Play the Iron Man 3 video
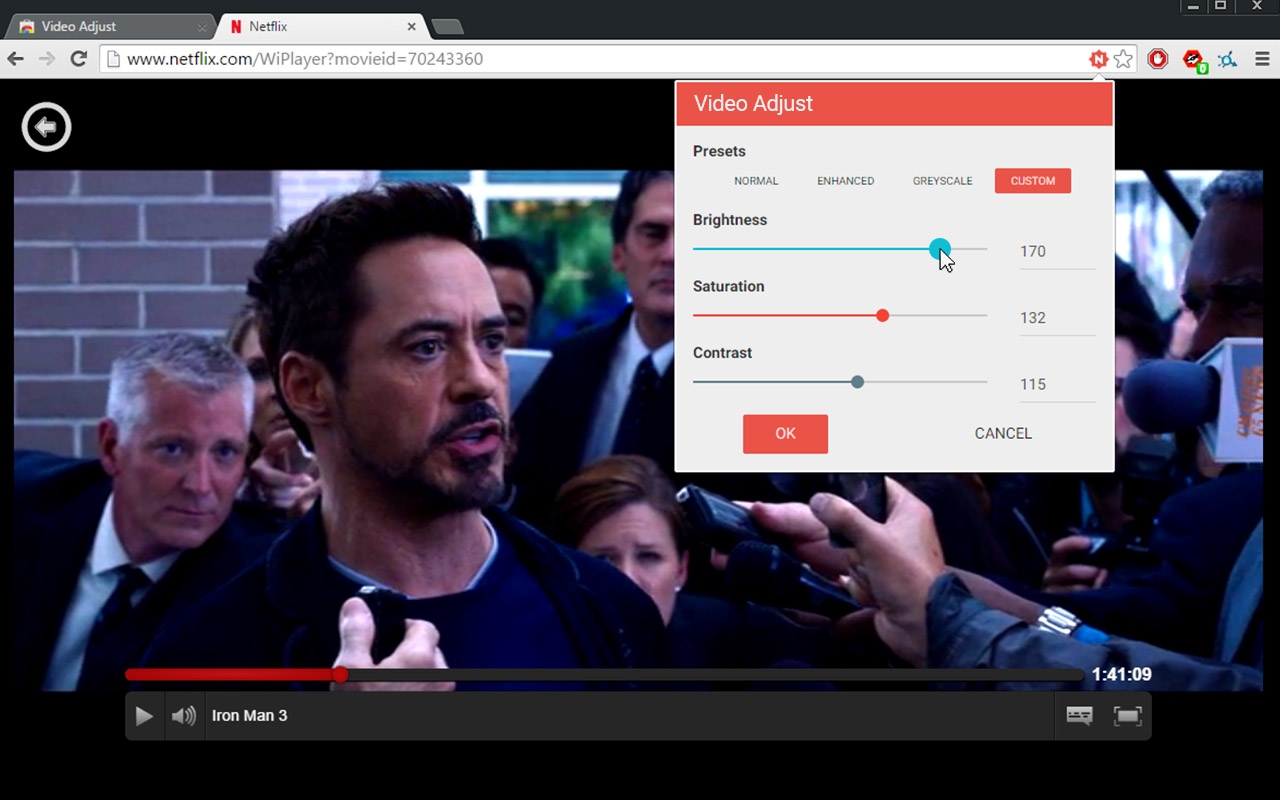The image size is (1280, 800). pos(144,716)
